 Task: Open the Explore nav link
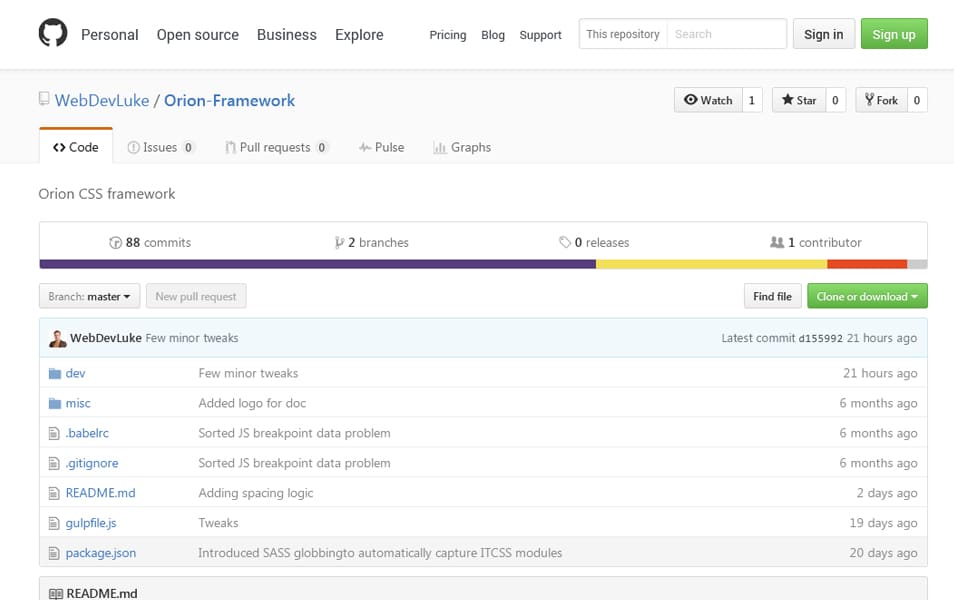359,35
